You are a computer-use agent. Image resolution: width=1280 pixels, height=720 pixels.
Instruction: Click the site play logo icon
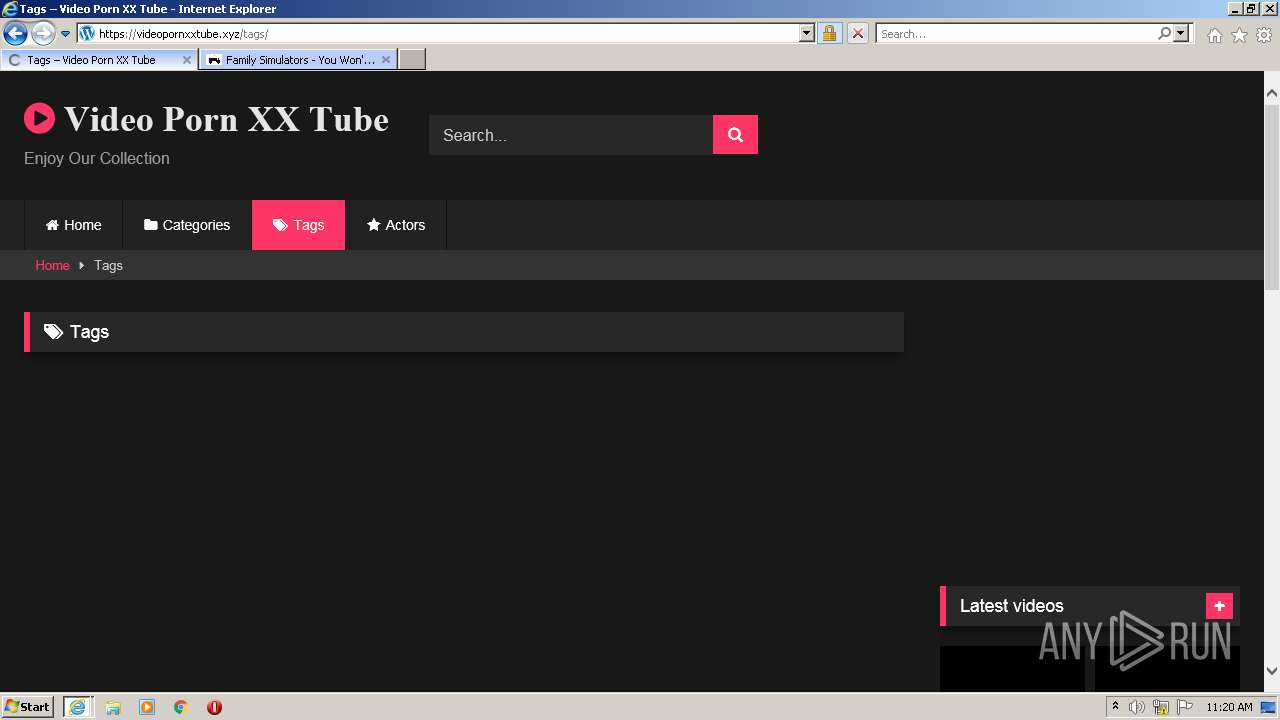coord(39,118)
